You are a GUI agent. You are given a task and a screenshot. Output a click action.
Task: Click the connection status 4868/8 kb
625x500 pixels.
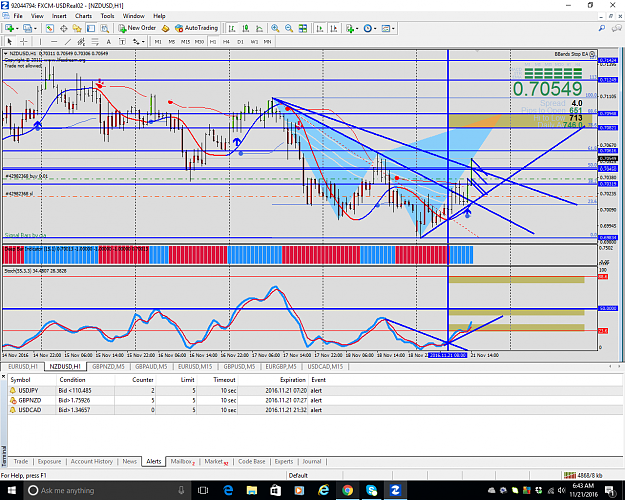[x=585, y=475]
